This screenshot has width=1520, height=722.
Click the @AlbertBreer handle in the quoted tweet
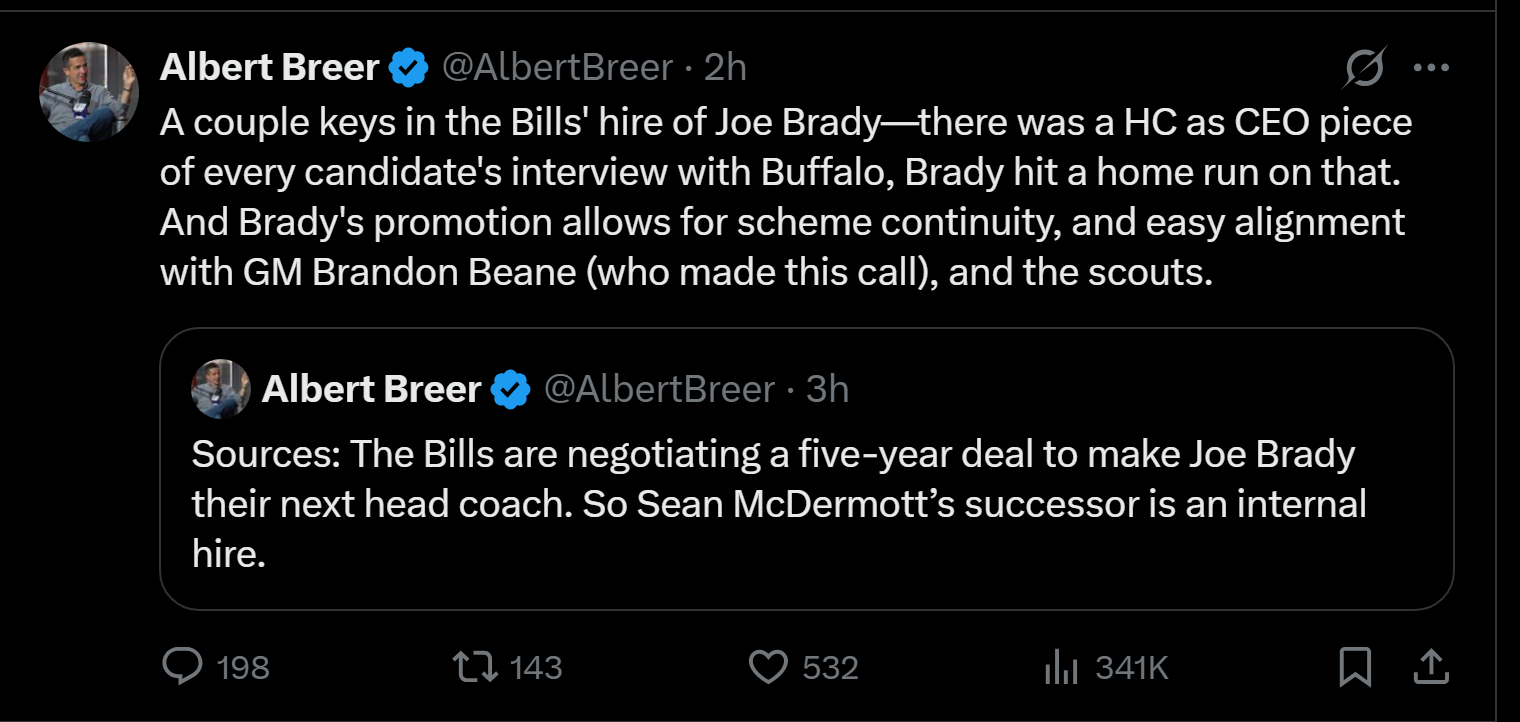click(659, 389)
